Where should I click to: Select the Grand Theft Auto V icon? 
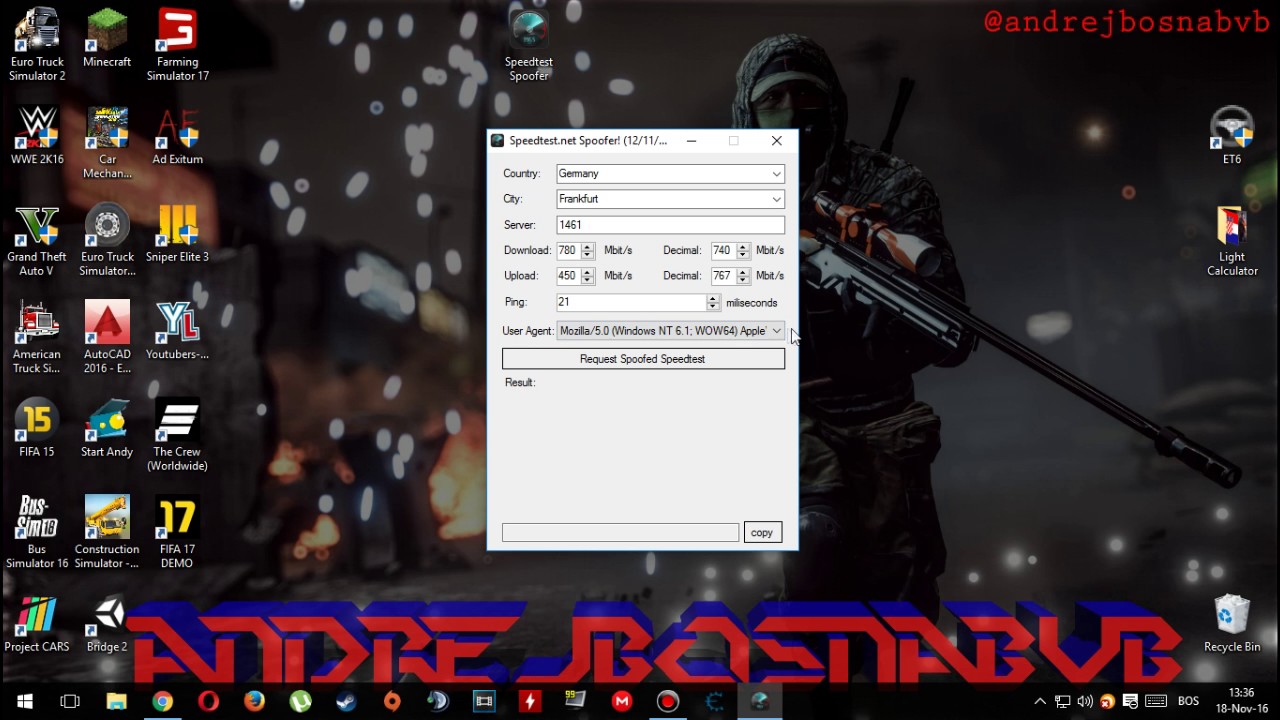tap(37, 241)
